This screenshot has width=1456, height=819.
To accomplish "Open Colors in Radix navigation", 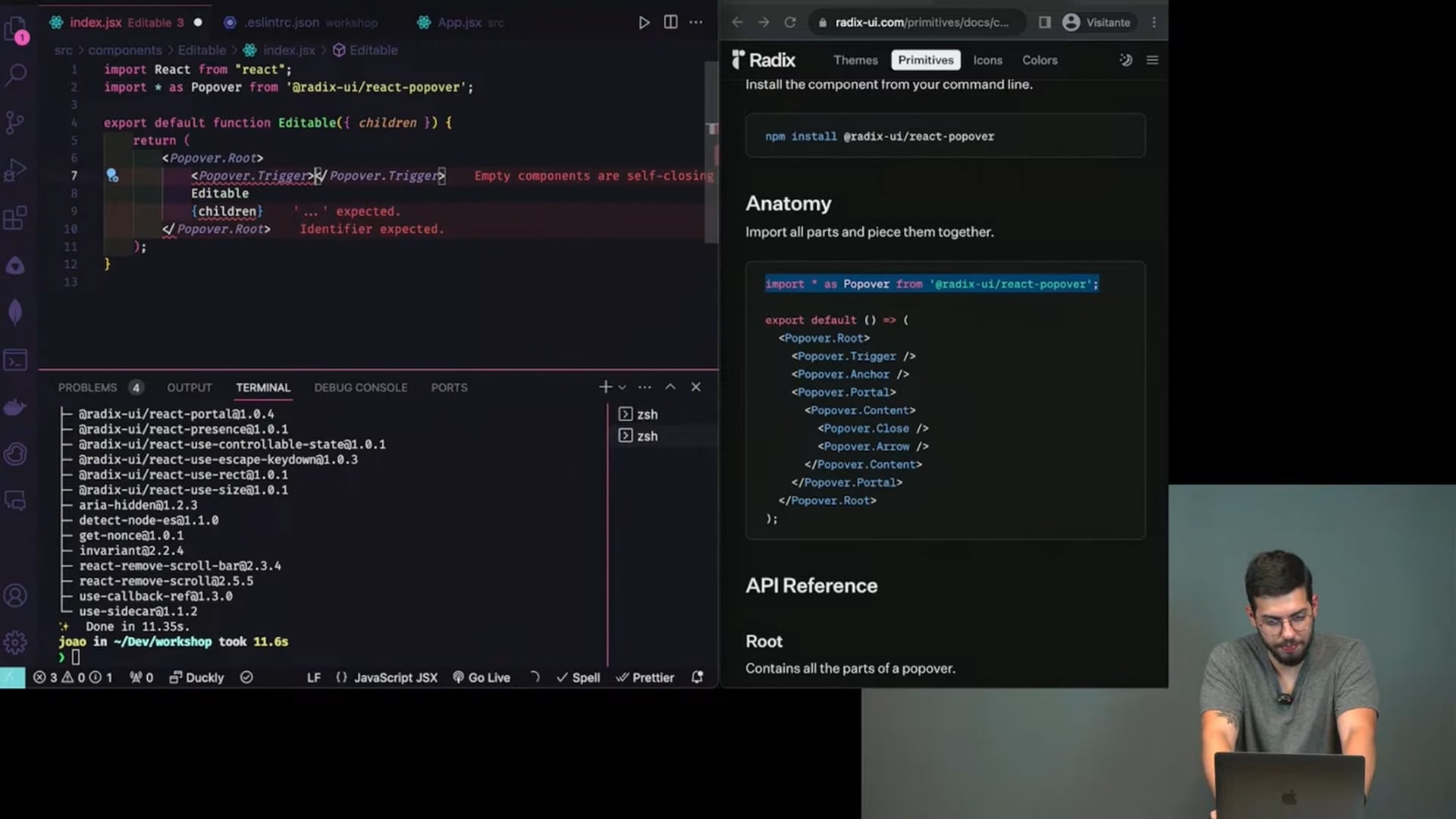I will (1040, 60).
